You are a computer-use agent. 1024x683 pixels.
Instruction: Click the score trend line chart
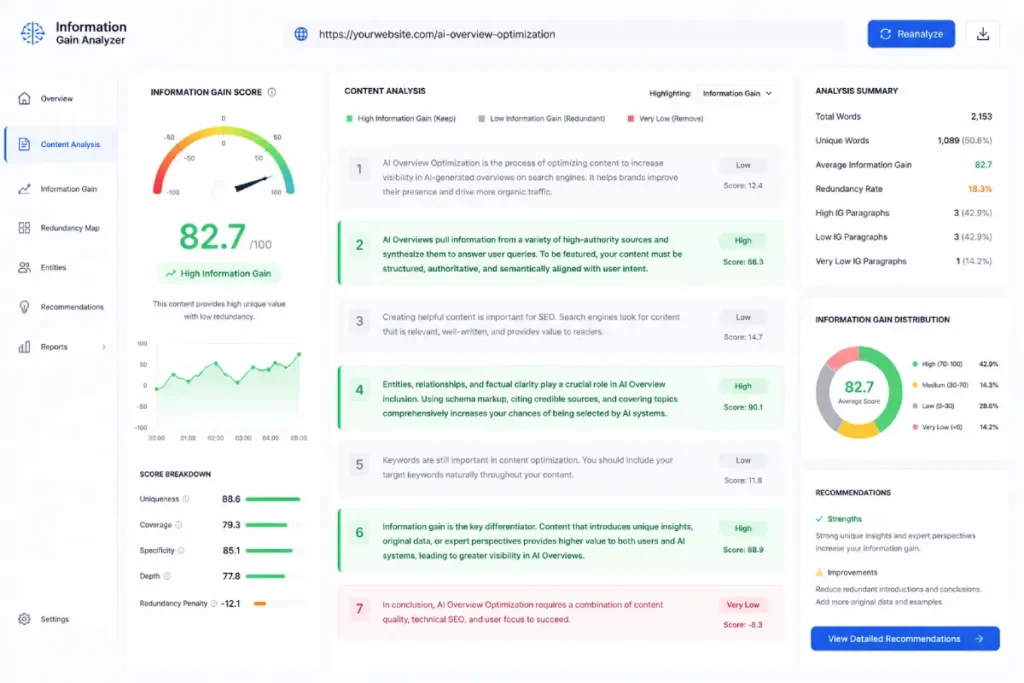[221, 390]
